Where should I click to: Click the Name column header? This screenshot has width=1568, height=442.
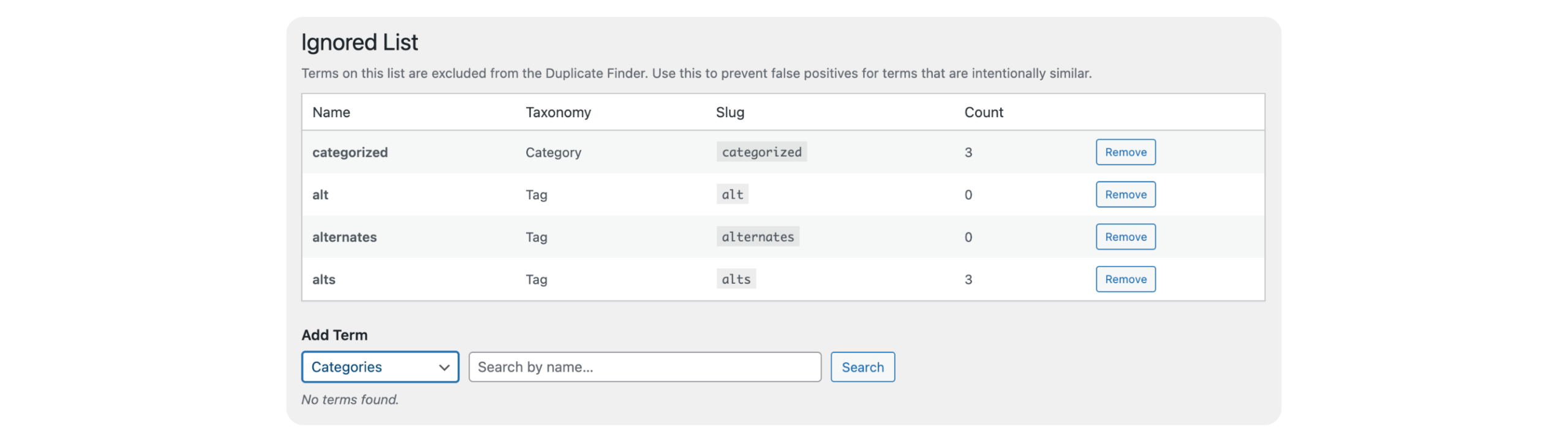coord(331,112)
